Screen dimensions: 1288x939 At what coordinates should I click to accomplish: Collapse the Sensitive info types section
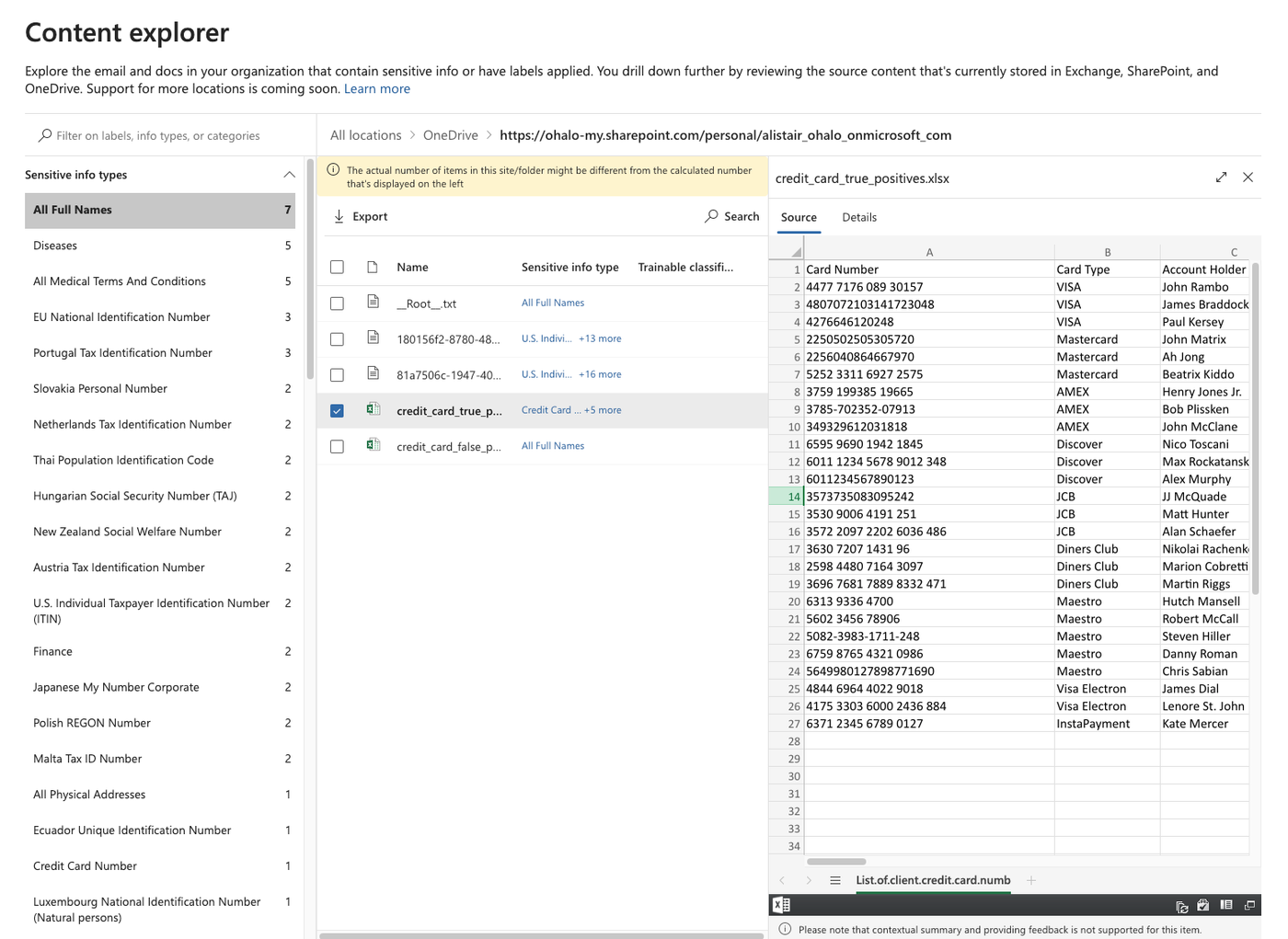click(x=289, y=175)
